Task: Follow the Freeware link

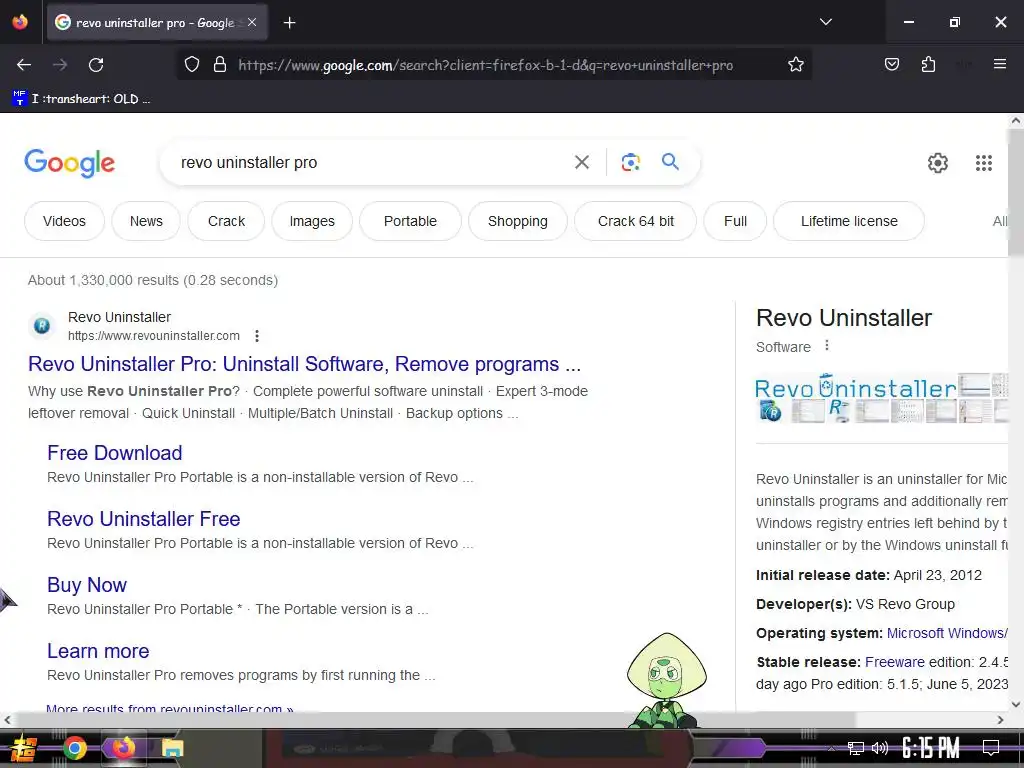Action: coord(895,662)
